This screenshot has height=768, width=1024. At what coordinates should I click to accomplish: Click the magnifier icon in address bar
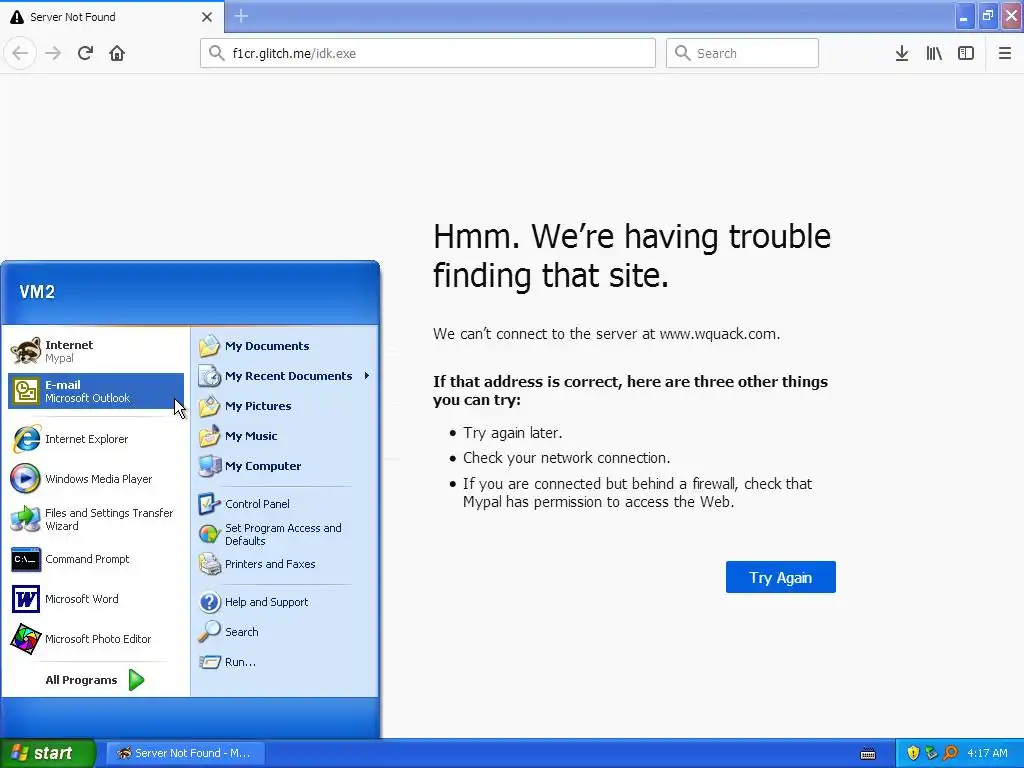click(216, 53)
